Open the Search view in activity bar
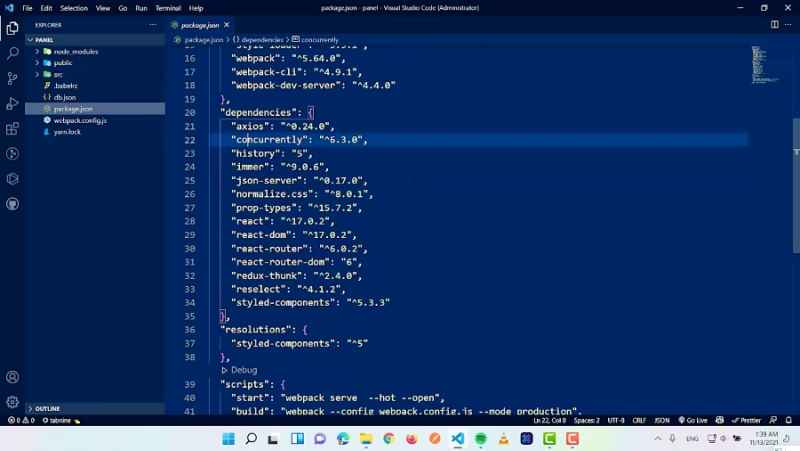800x451 pixels. pyautogui.click(x=13, y=53)
